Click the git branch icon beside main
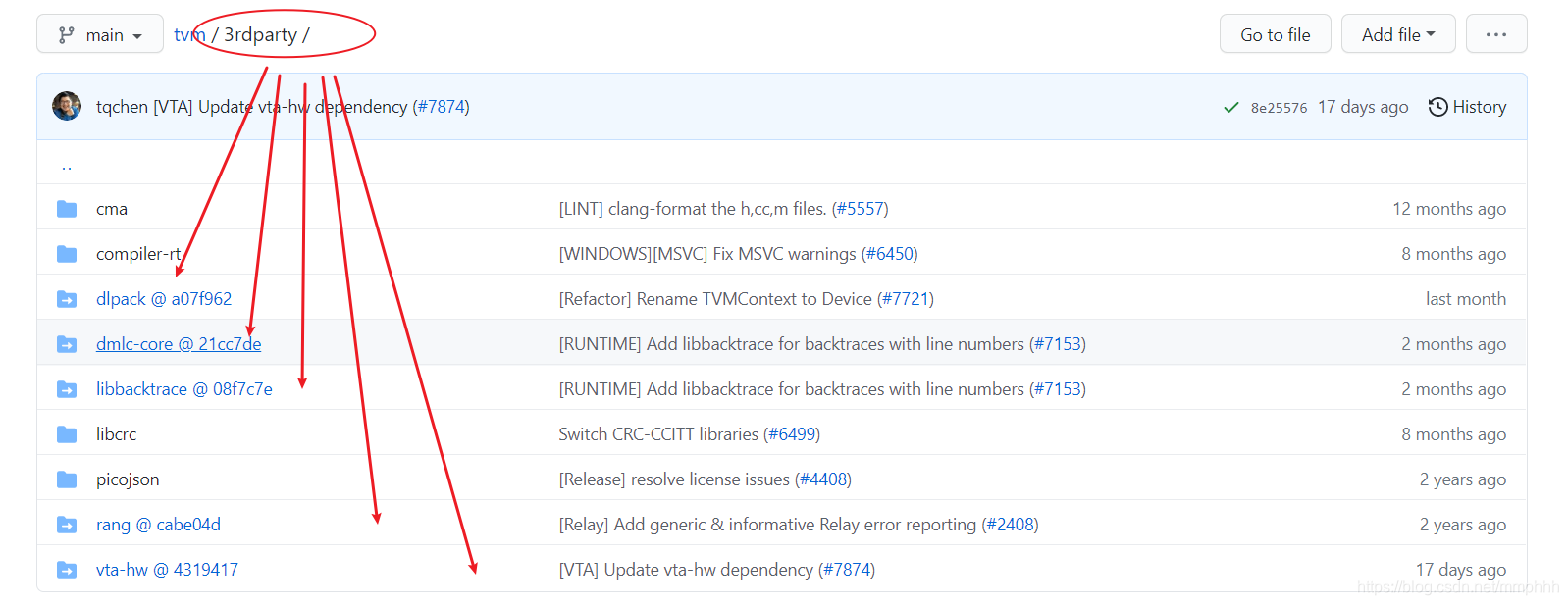 (66, 34)
